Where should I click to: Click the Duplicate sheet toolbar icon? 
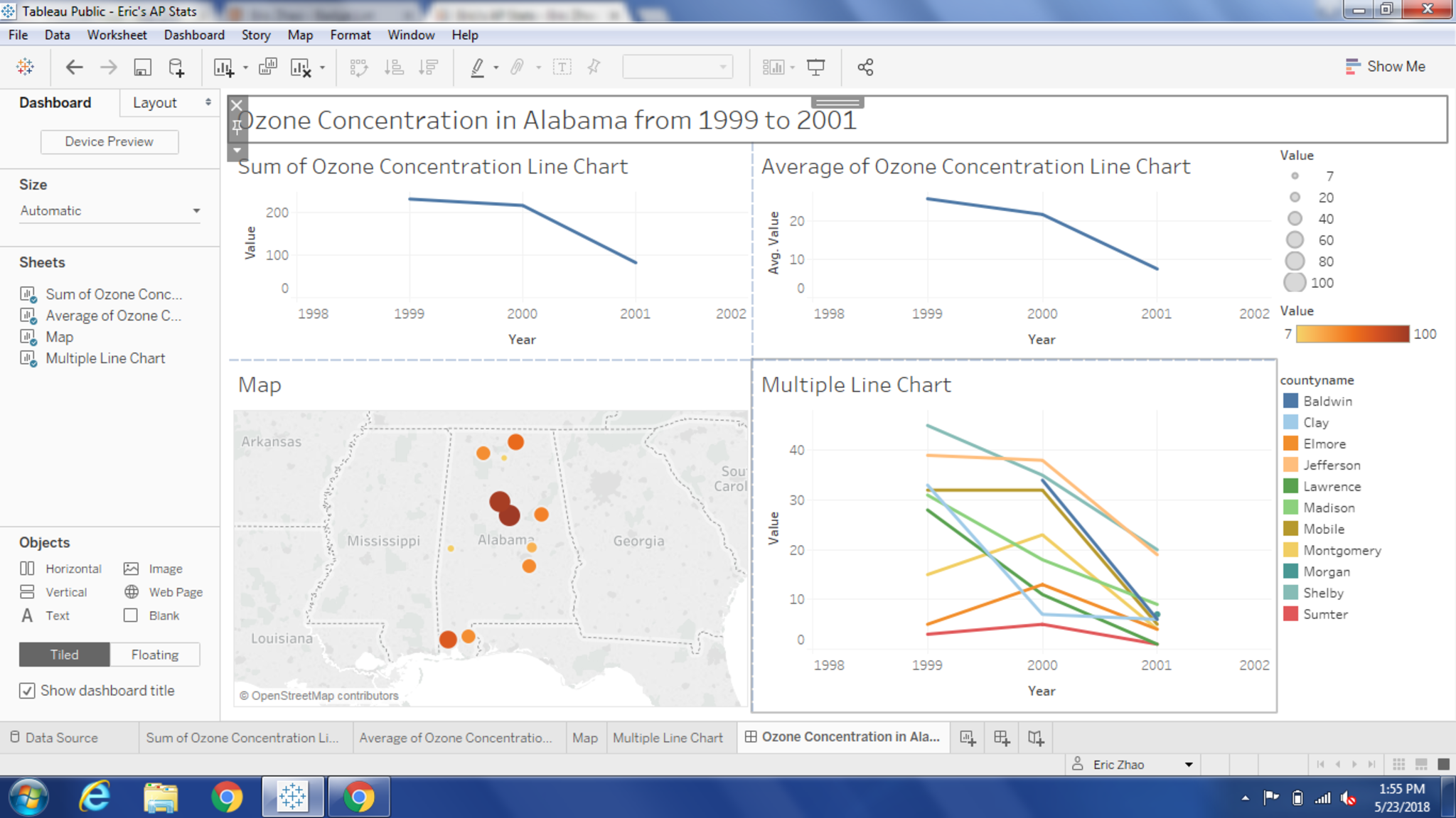tap(268, 68)
